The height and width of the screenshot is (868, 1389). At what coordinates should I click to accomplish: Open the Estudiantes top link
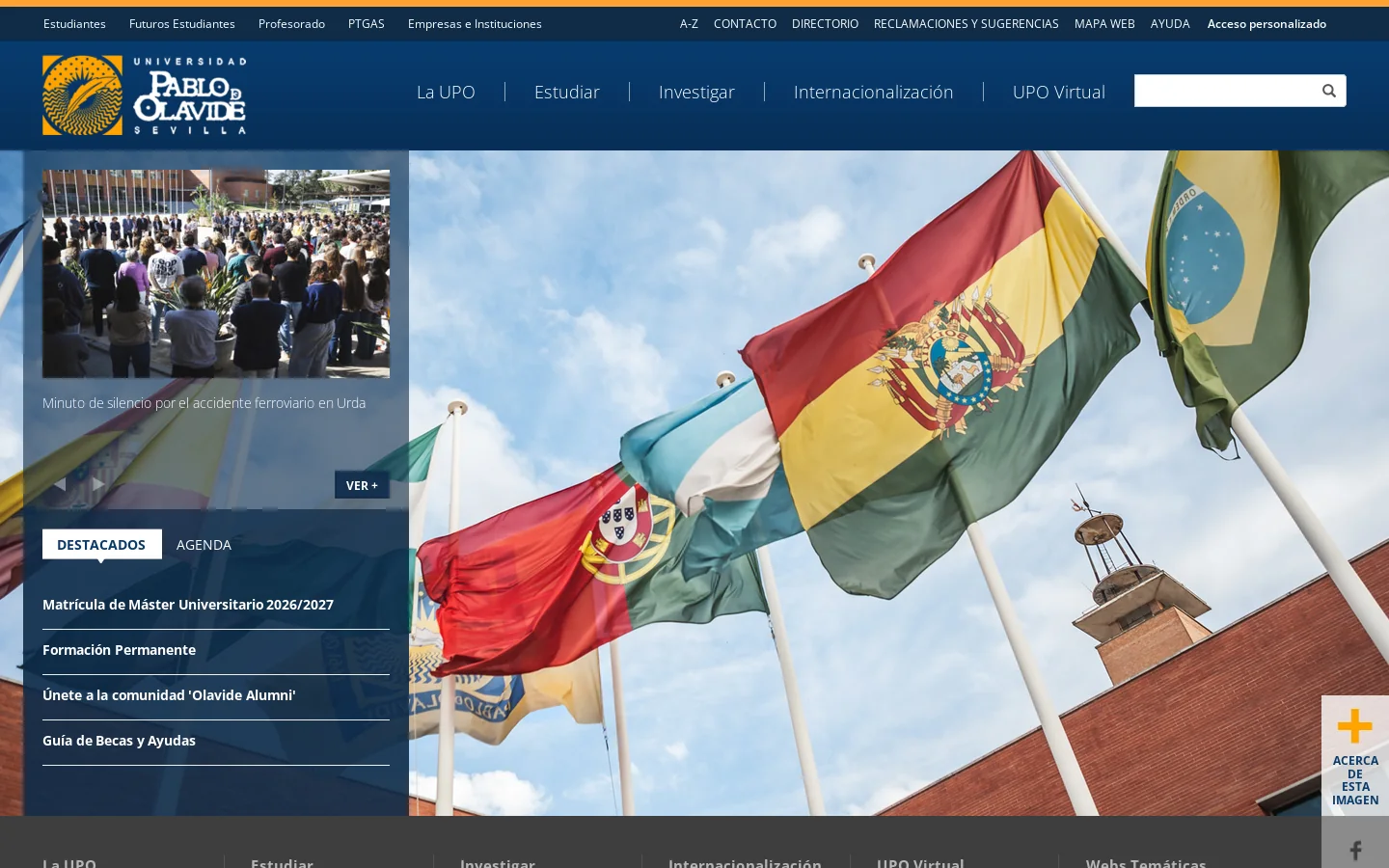coord(74,23)
